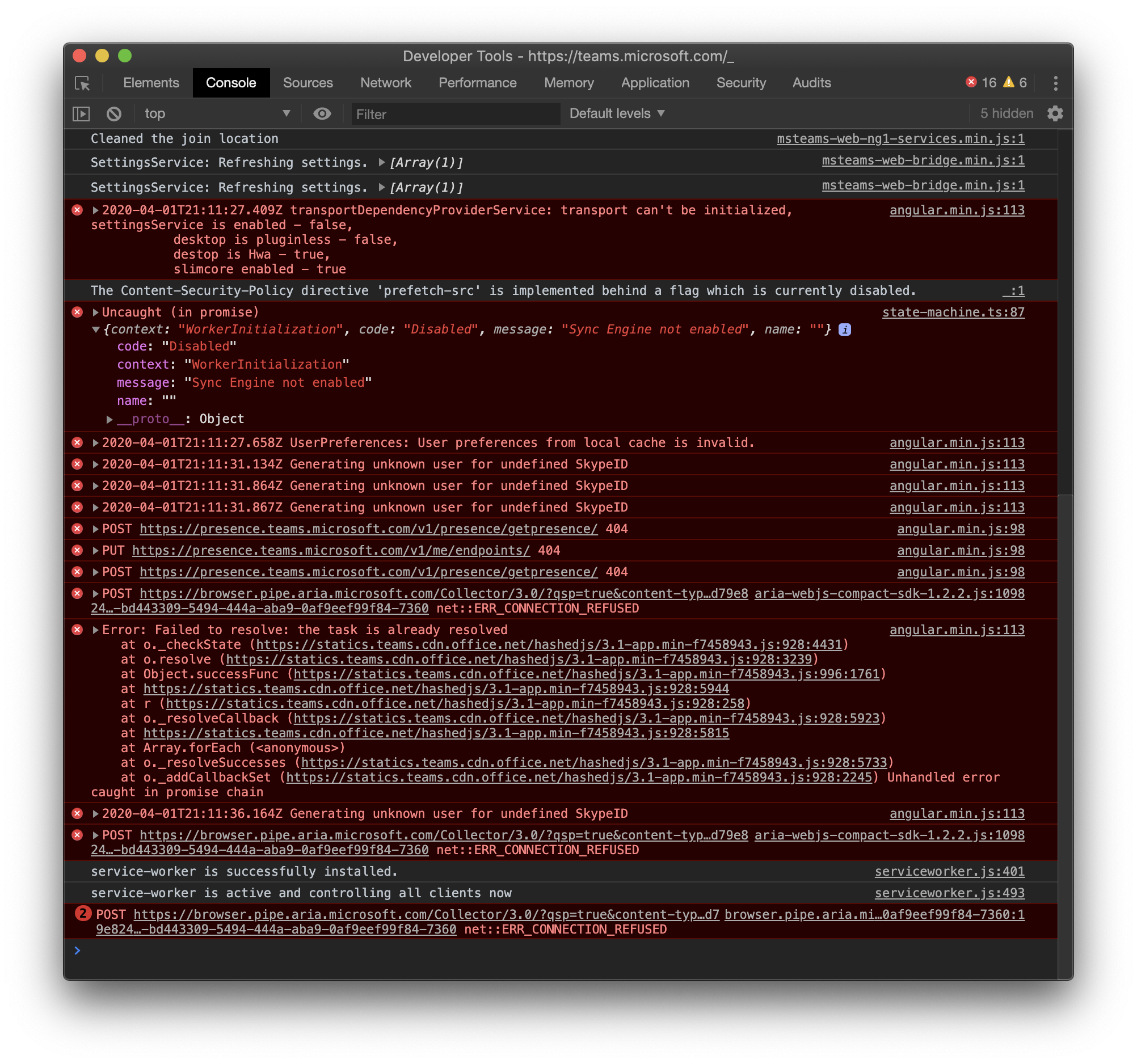Screen dimensions: 1137x1064
Task: Click error icon of transportDependencyProviderService message
Action: (77, 210)
